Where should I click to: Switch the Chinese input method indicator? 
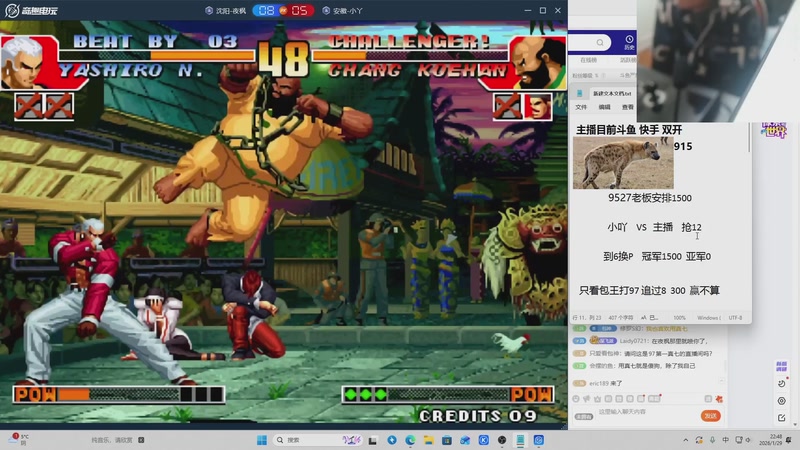(x=725, y=440)
